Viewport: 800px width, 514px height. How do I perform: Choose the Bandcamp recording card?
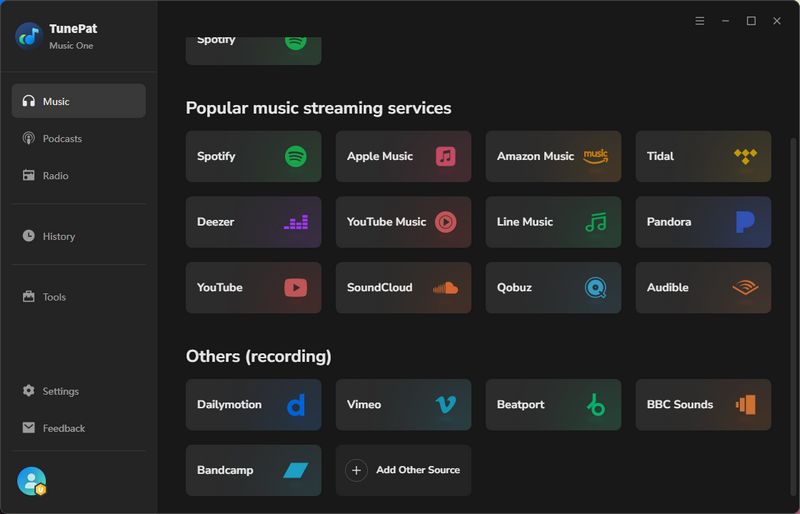coord(254,471)
